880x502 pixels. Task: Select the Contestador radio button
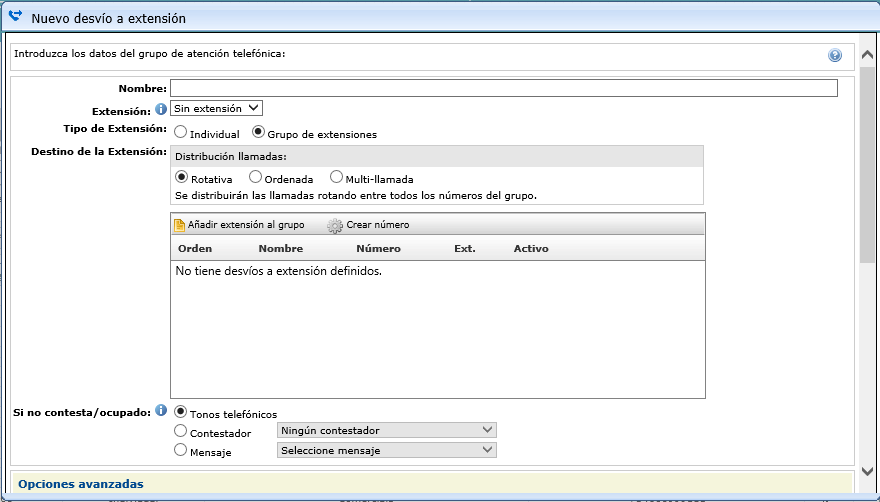click(180, 431)
